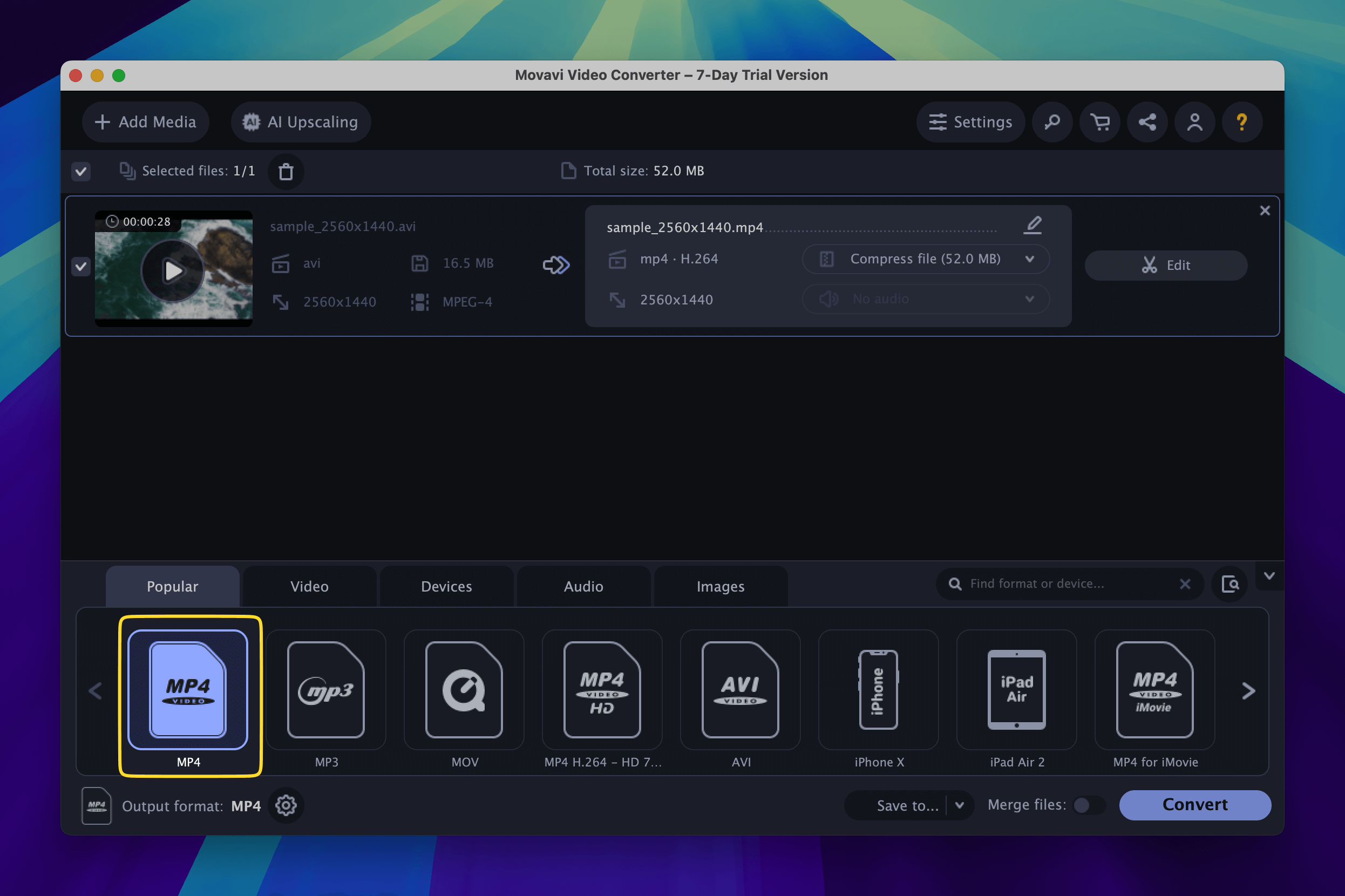The width and height of the screenshot is (1345, 896).
Task: Show previous presets with the left arrow
Action: click(96, 691)
